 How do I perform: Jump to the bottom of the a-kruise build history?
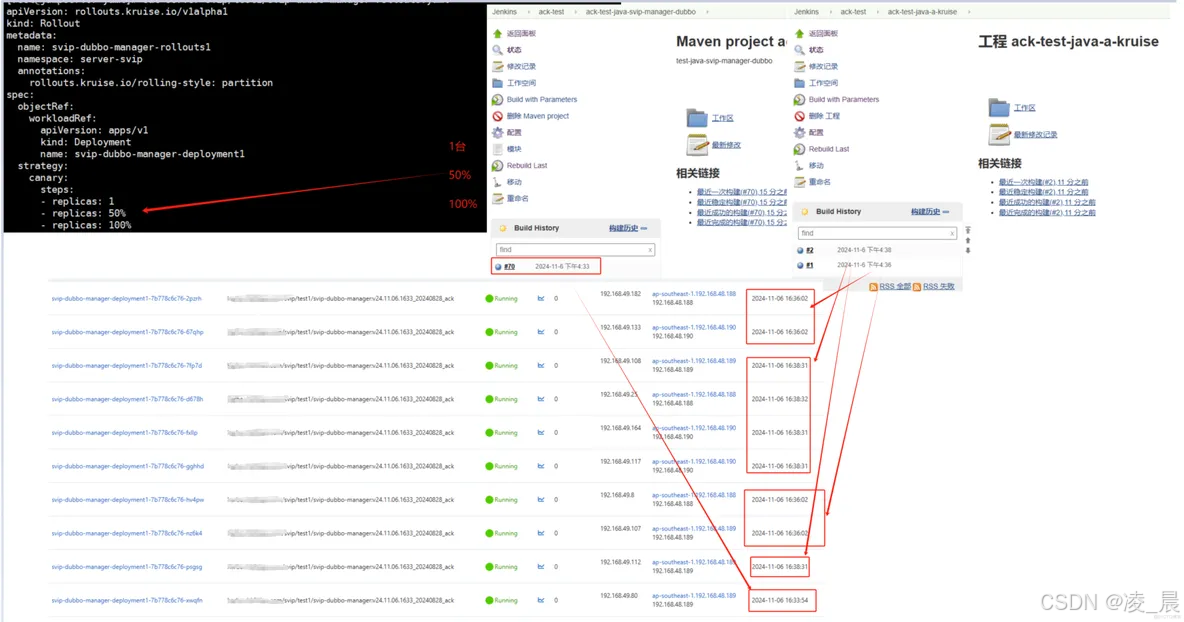(968, 251)
